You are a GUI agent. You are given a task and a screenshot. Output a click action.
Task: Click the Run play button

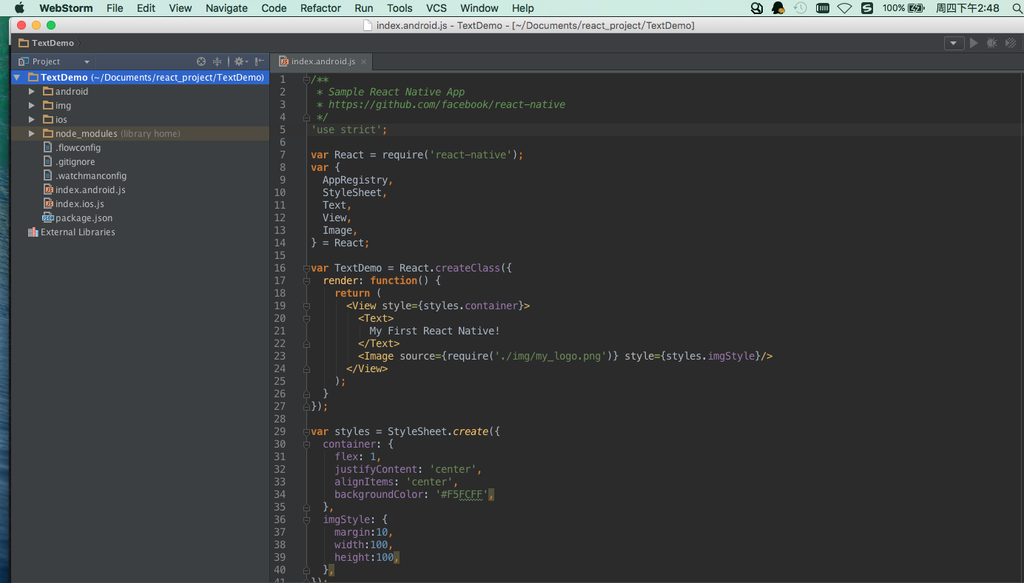(974, 43)
